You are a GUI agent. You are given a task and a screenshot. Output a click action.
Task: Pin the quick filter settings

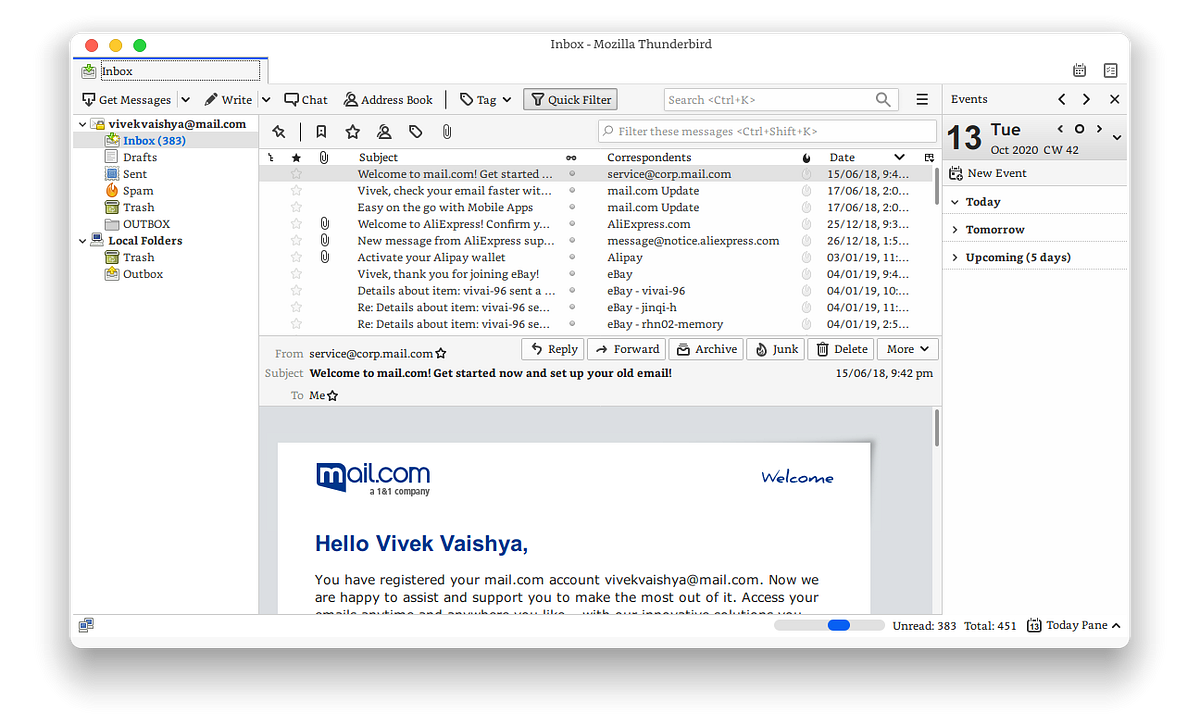point(279,131)
